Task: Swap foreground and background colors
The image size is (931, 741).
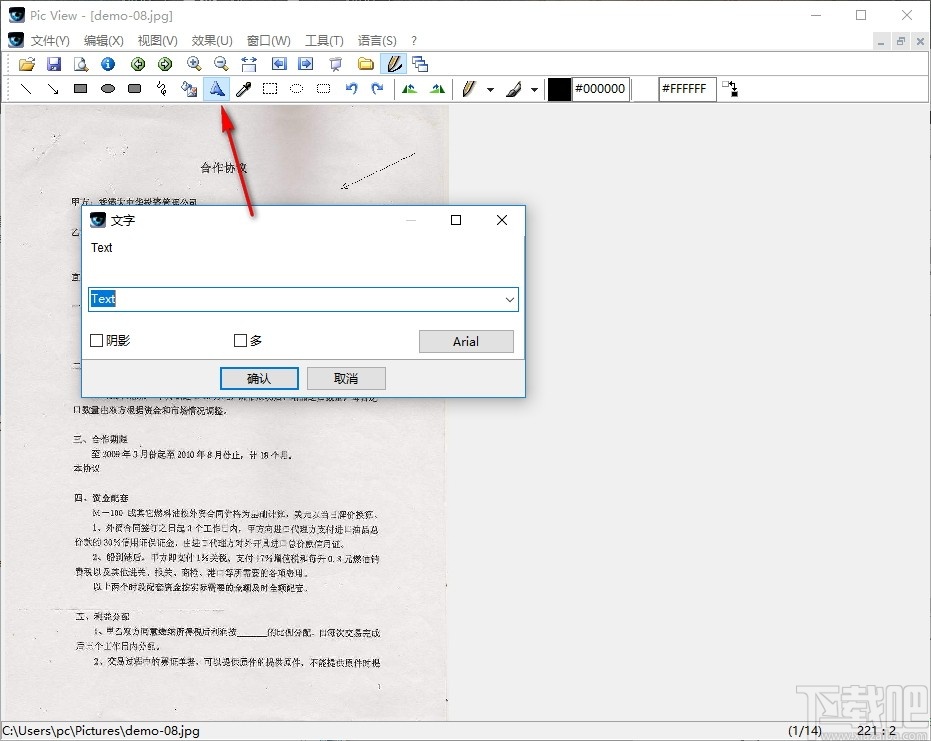Action: pyautogui.click(x=730, y=89)
